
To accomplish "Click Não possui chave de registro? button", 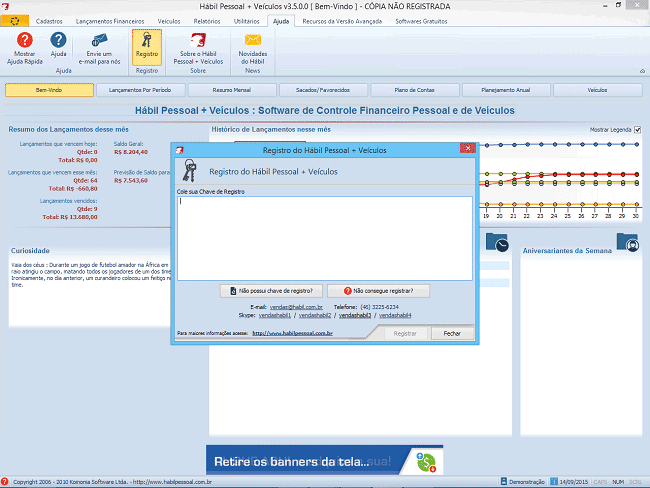I will pos(272,291).
